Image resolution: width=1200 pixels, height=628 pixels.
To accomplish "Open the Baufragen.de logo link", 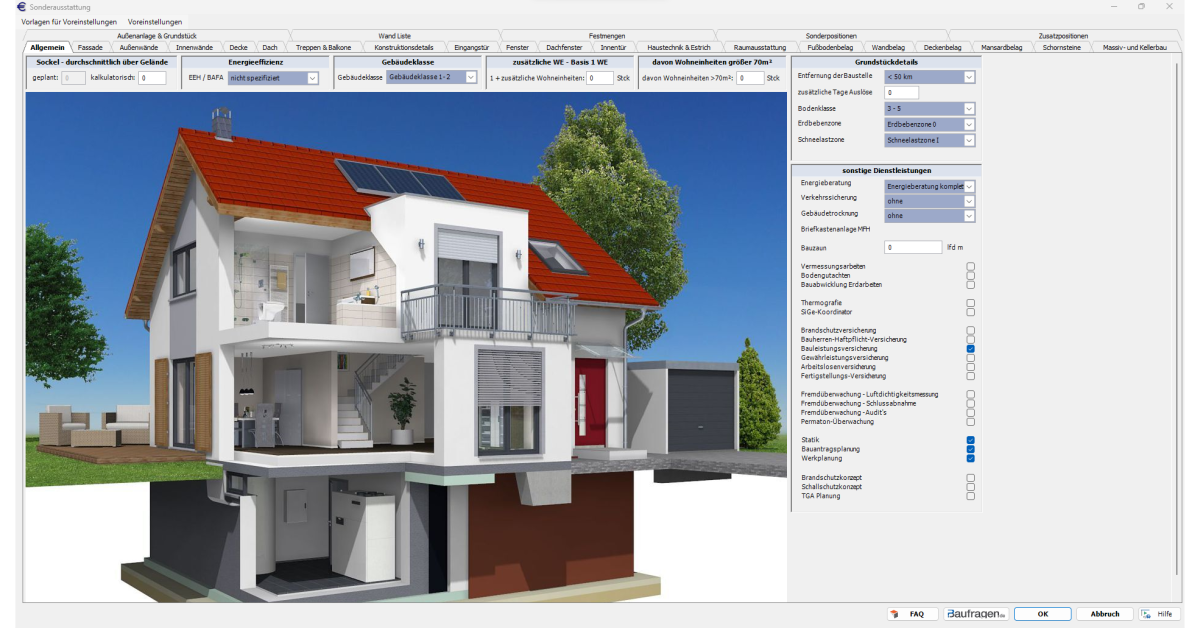I will (x=976, y=614).
